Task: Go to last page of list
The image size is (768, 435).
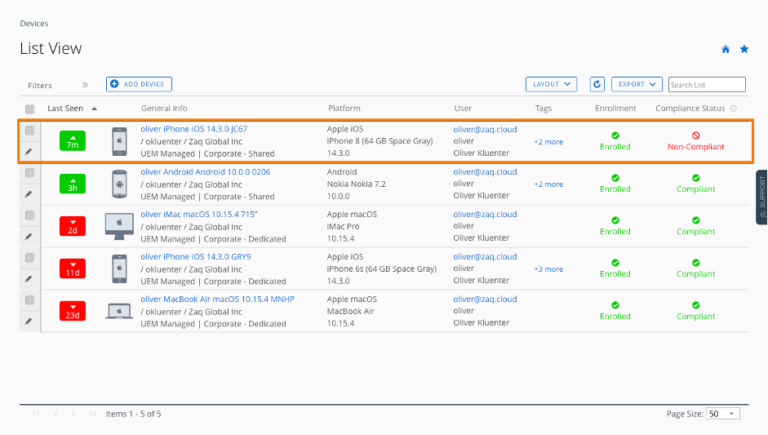Action: (92, 414)
